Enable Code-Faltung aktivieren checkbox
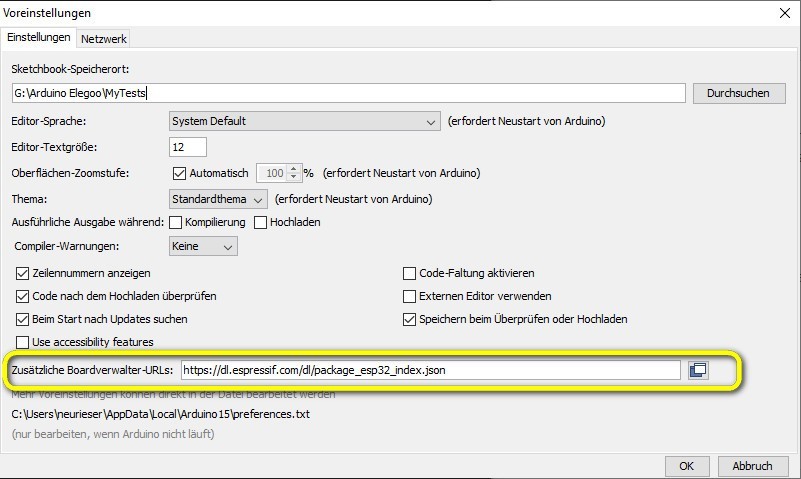The height and width of the screenshot is (479, 801). [x=409, y=273]
